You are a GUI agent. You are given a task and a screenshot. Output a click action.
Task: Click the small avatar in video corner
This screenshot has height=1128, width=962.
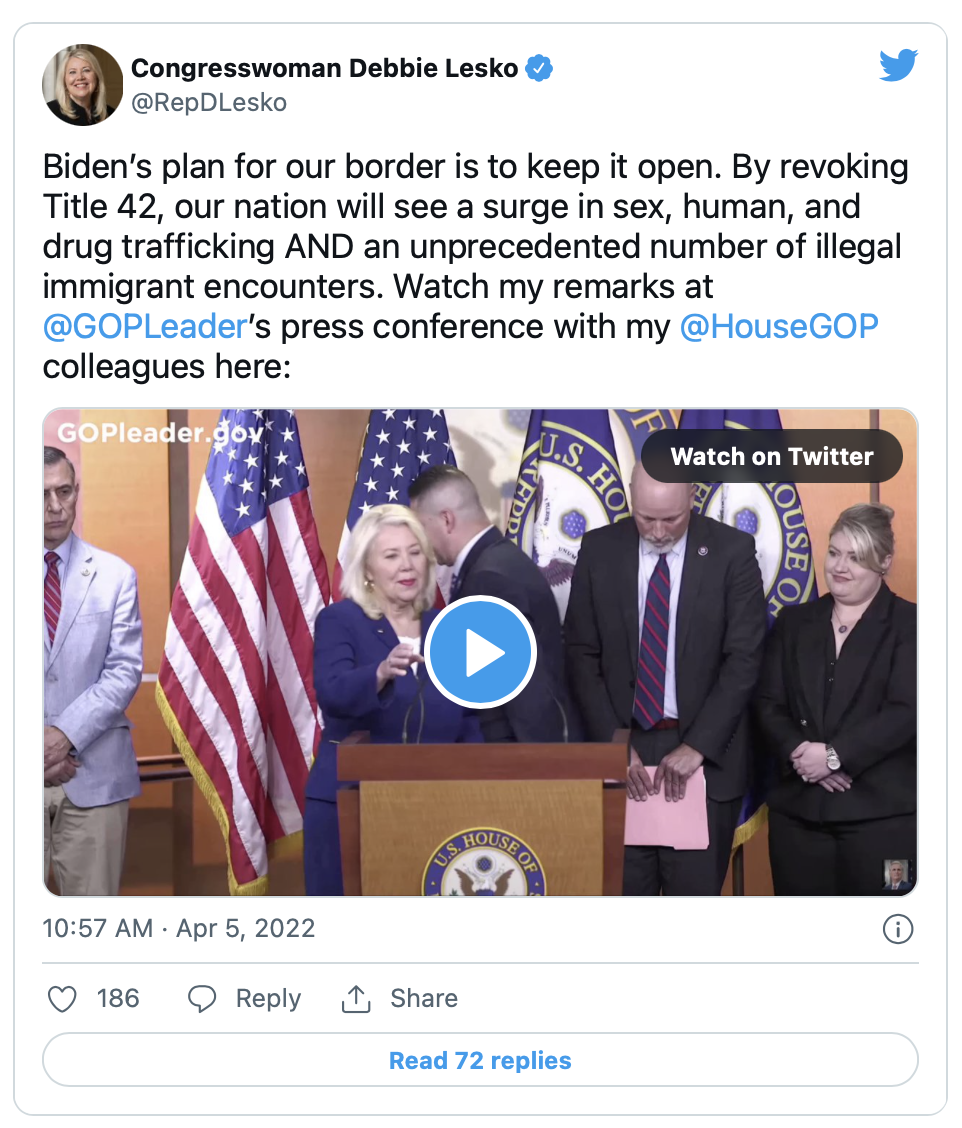tap(897, 875)
